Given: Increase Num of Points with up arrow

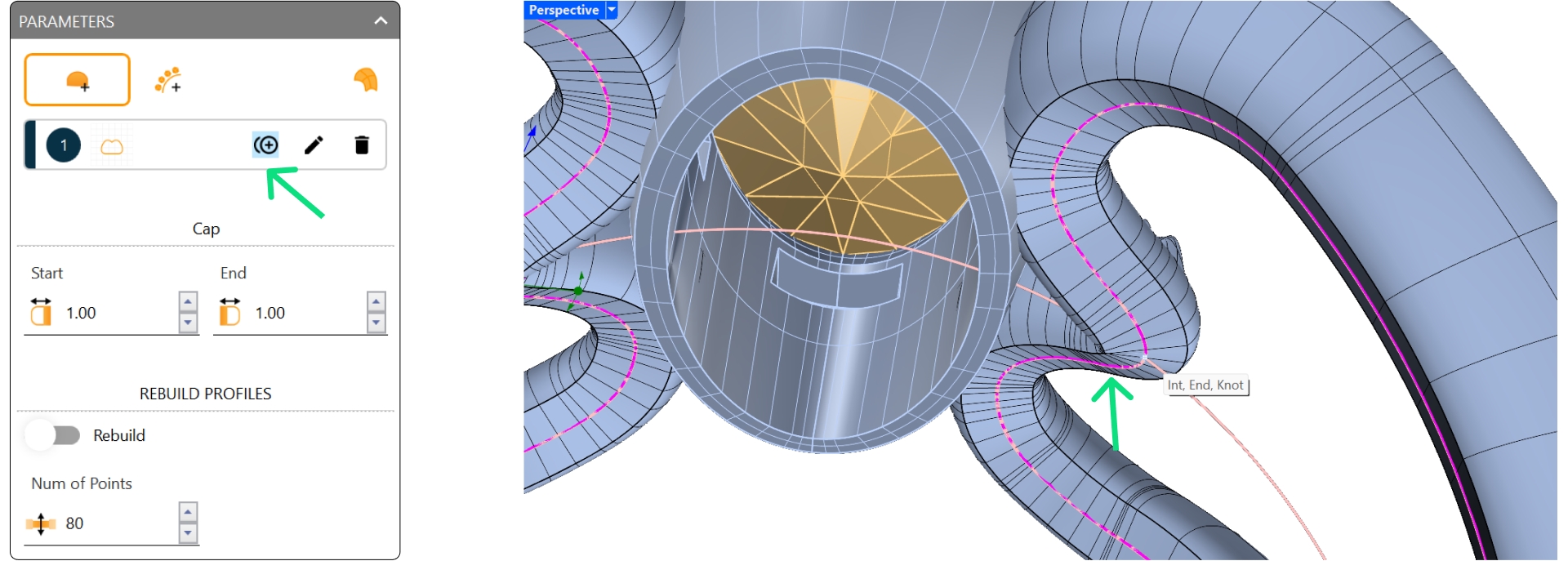Looking at the screenshot, I should point(188,513).
